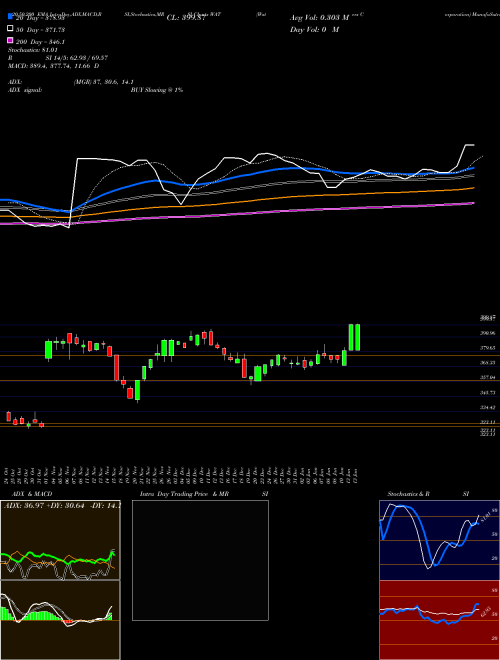Viewport: 500px width, 660px height.
Task: Click the 'BUY Slowing @ 1%' ADX signal
Action: tap(157, 90)
